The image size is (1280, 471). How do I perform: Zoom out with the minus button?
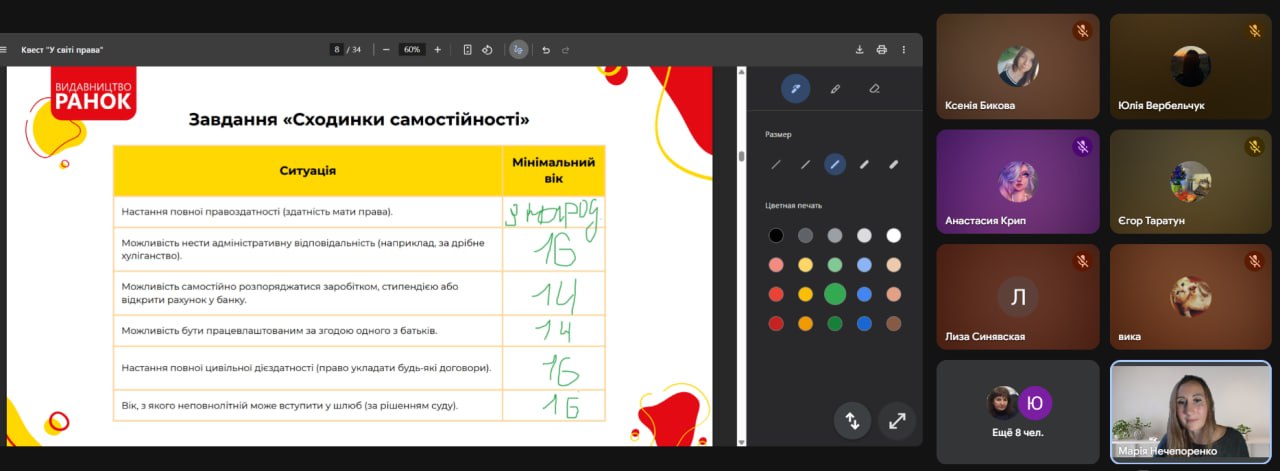pyautogui.click(x=386, y=50)
